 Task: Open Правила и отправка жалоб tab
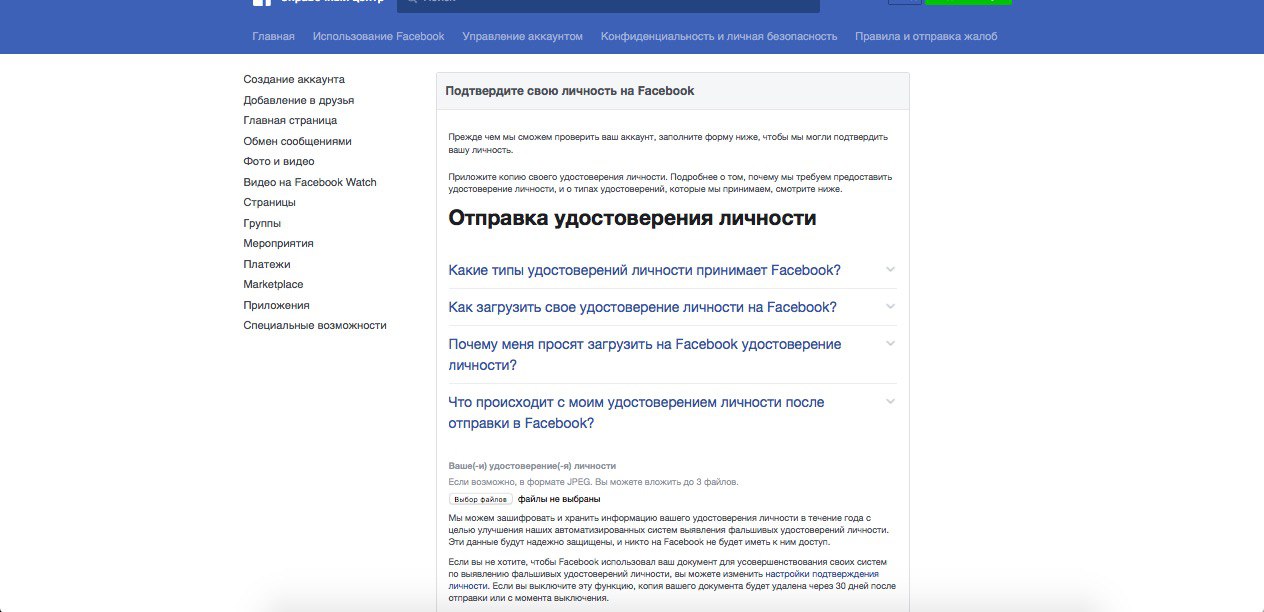[x=926, y=36]
